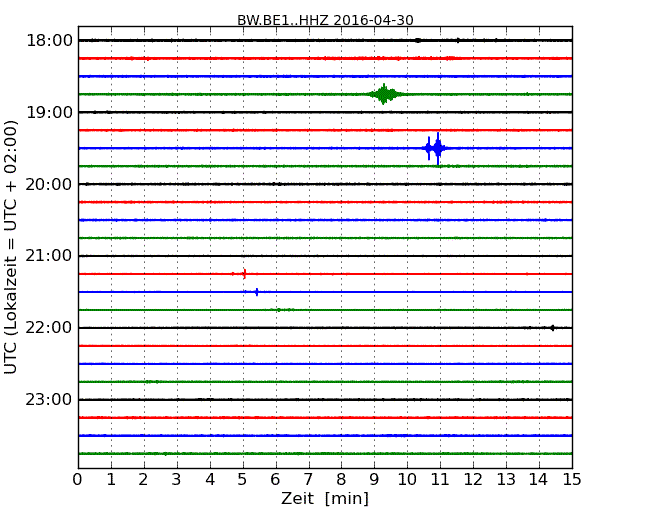The image size is (650, 520).
Task: Click the Zeit [min] axis label
Action: 325,498
